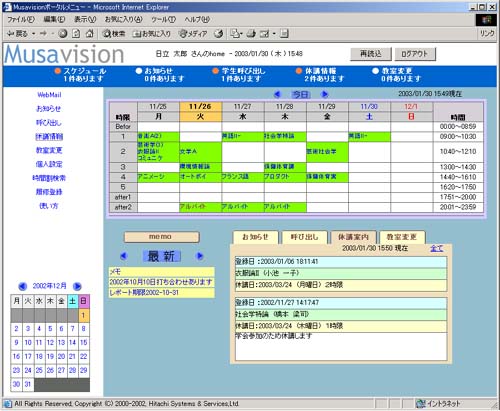Click the 最新 (latest) button
This screenshot has height=411, width=500.
(x=161, y=256)
